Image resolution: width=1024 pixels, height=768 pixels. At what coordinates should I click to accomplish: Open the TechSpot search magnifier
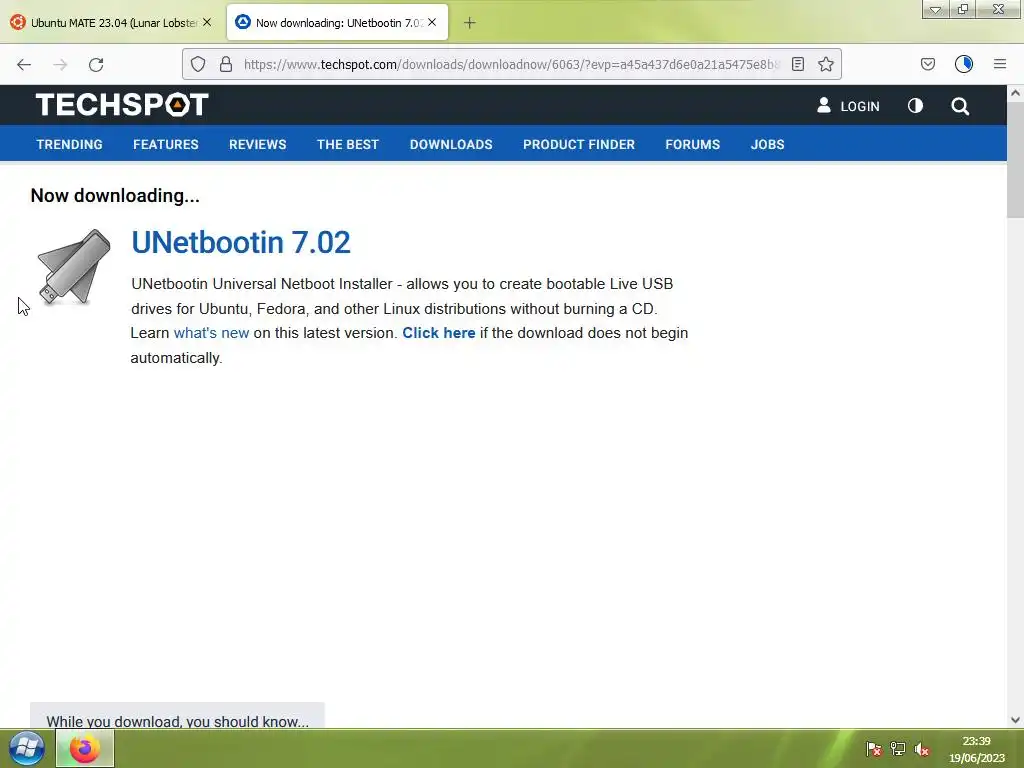[x=960, y=106]
